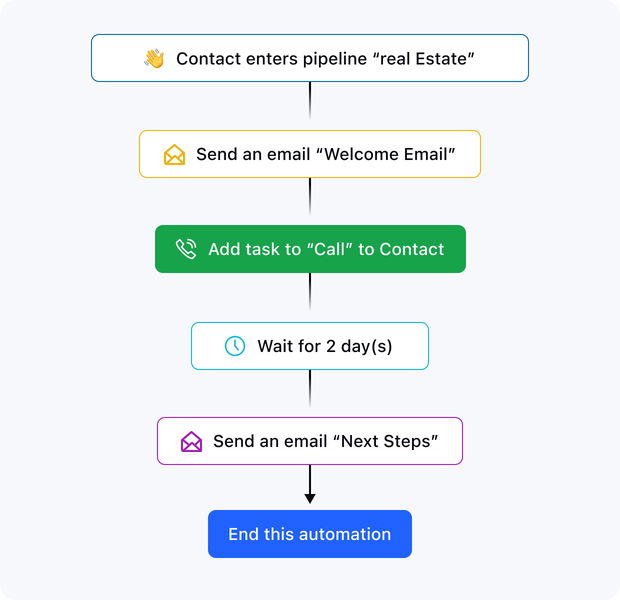
Task: Open the Send an email 'Welcome Email' step
Action: (x=310, y=154)
